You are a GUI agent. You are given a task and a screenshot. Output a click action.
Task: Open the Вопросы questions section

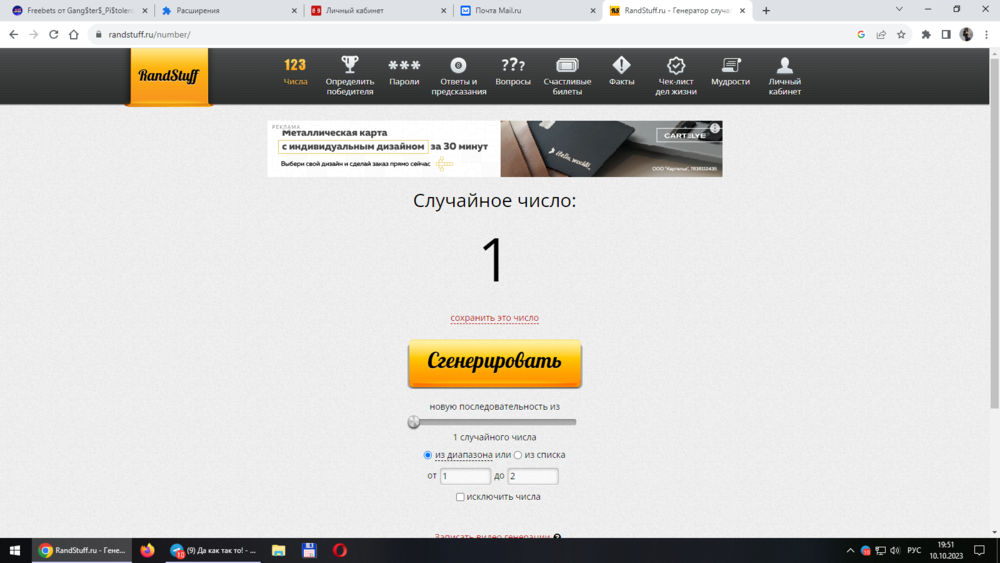[513, 71]
